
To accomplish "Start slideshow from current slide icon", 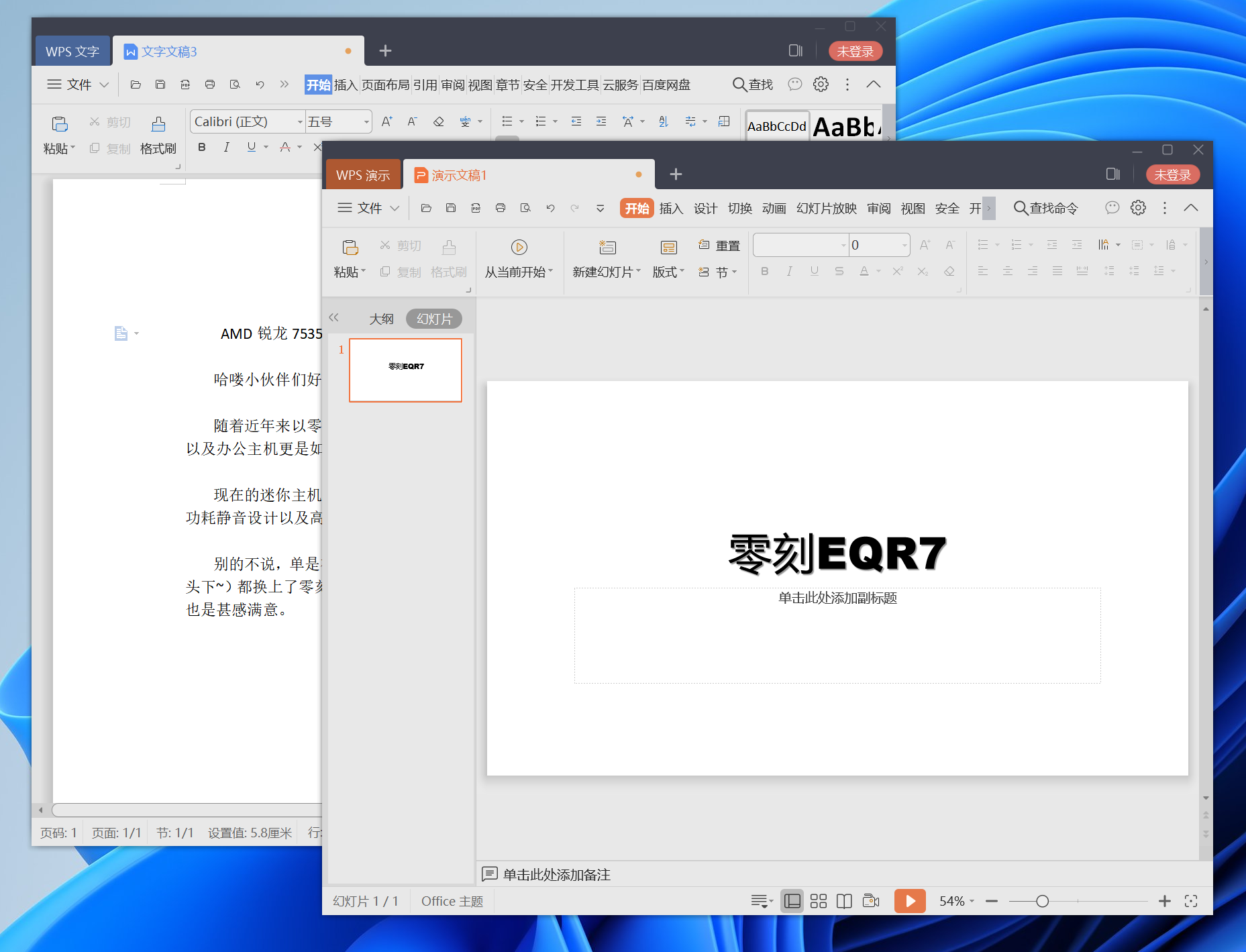I will point(519,247).
